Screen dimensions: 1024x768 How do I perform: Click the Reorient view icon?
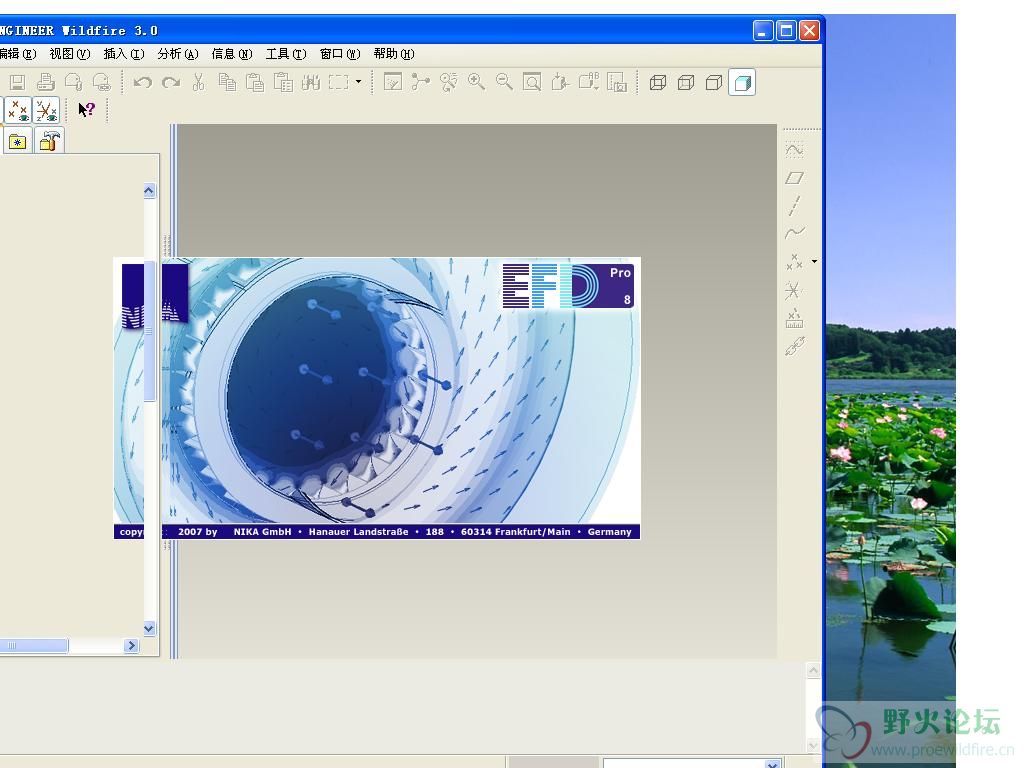pos(560,82)
